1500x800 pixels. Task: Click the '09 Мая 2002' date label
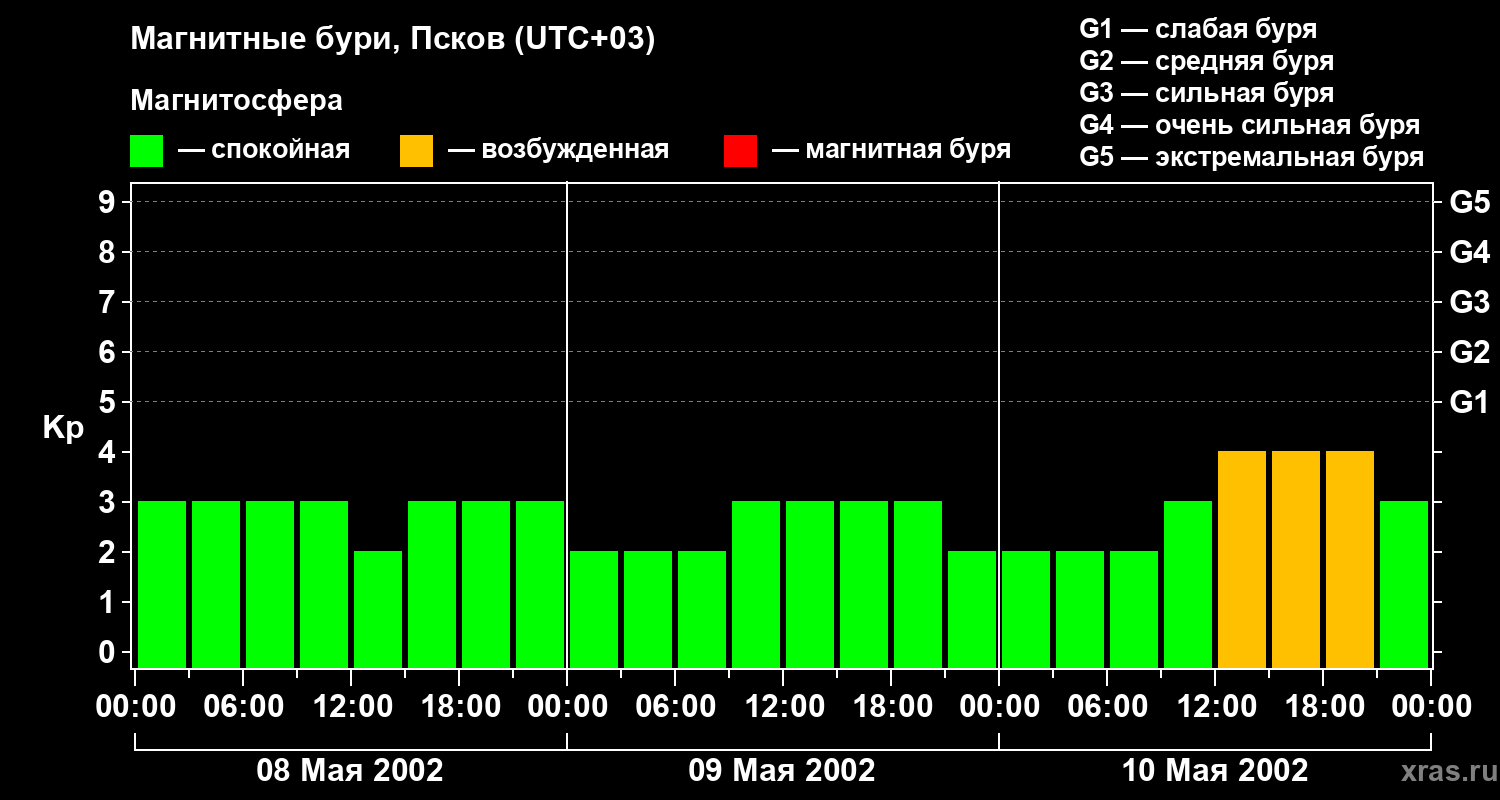[782, 770]
